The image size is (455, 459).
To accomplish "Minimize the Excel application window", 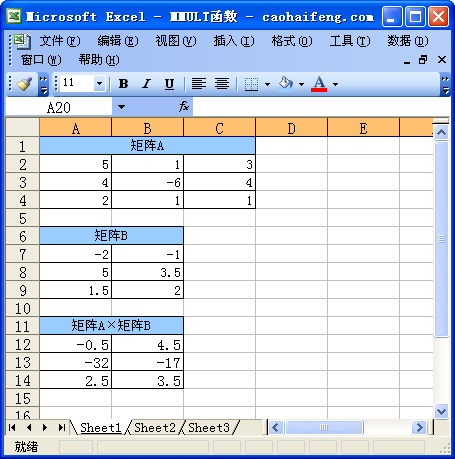I will (x=392, y=16).
